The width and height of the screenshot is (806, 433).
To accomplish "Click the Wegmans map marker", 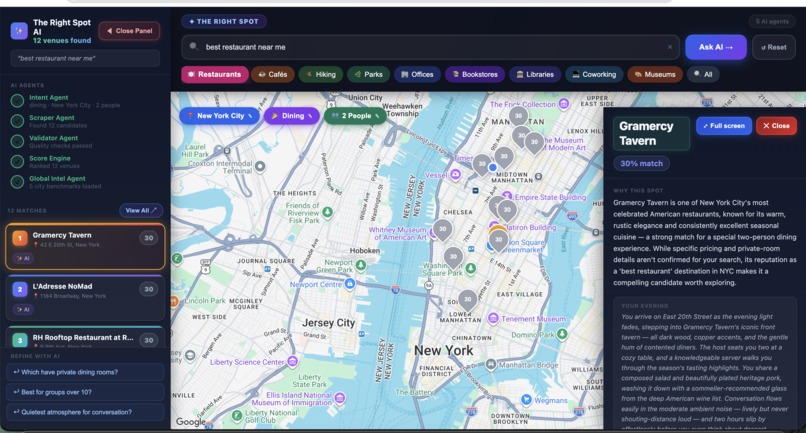I will 526,400.
